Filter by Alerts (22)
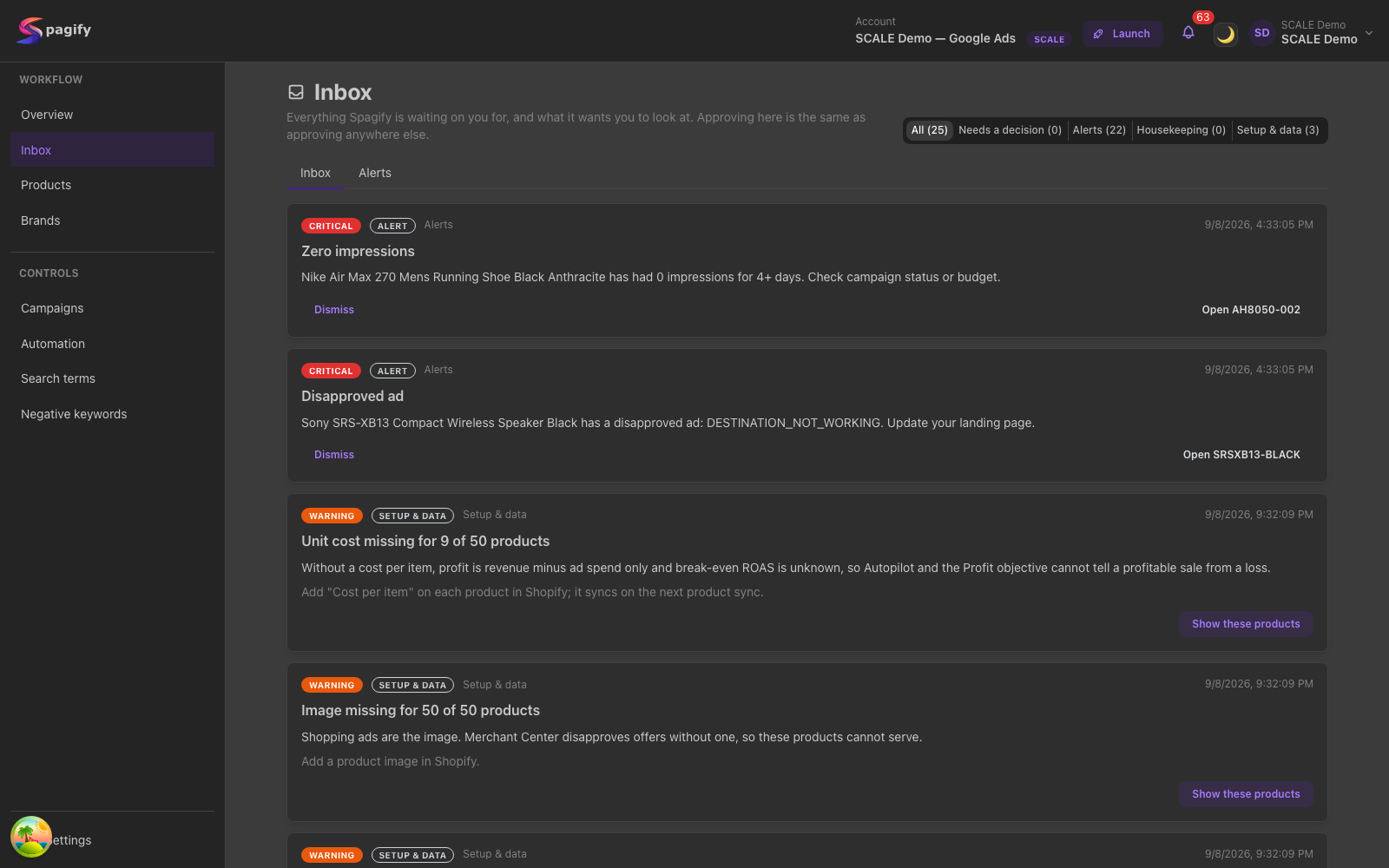Viewport: 1389px width, 868px height. pos(1099,130)
